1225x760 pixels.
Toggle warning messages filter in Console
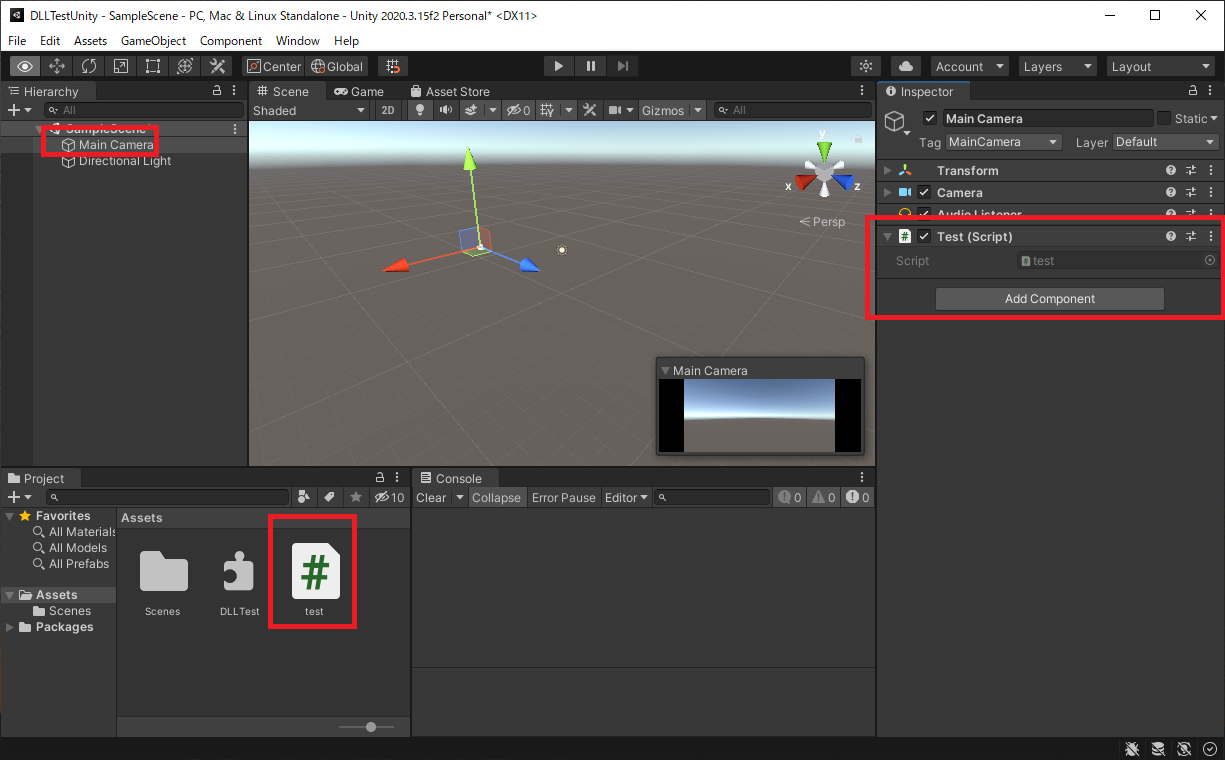[x=824, y=497]
